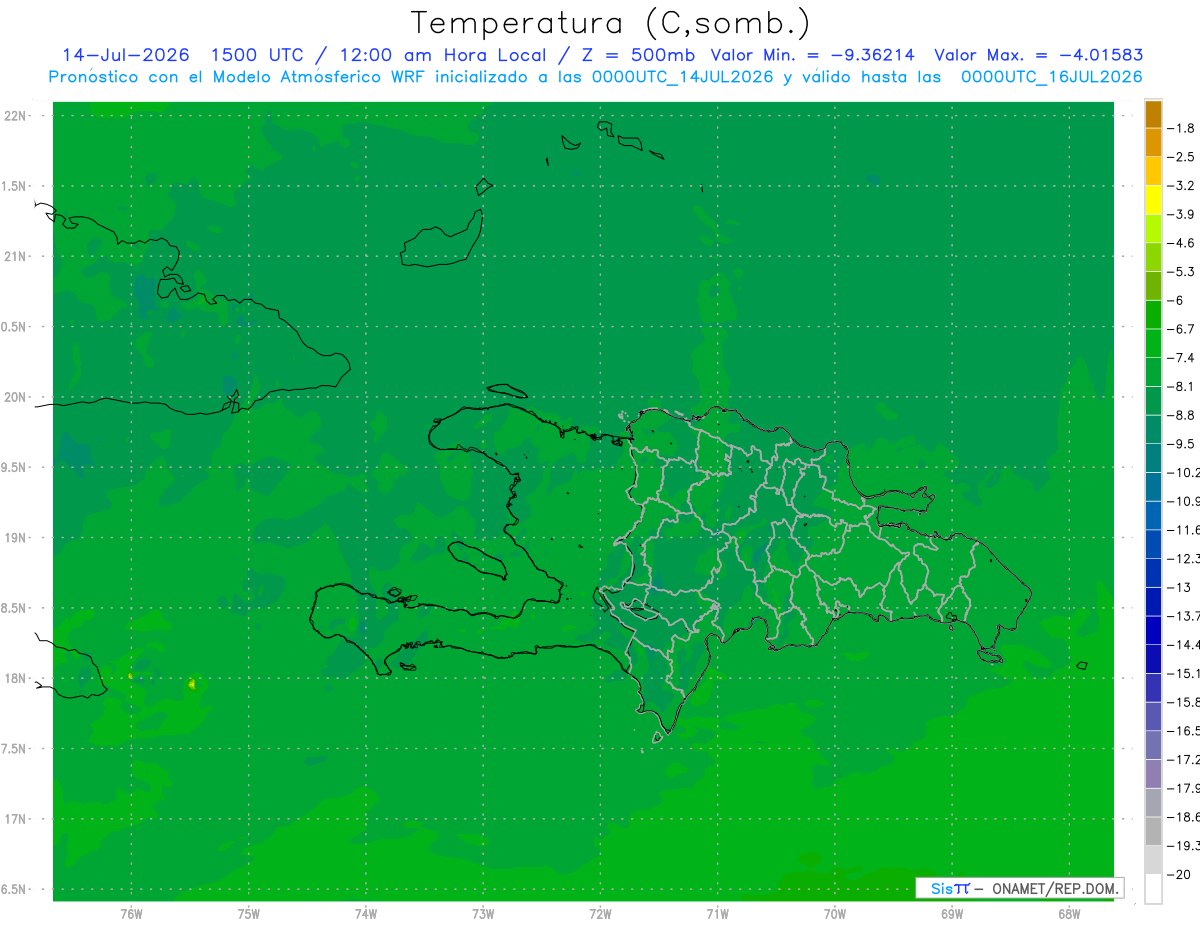Click the "-9.5" colorbar value

[1181, 444]
